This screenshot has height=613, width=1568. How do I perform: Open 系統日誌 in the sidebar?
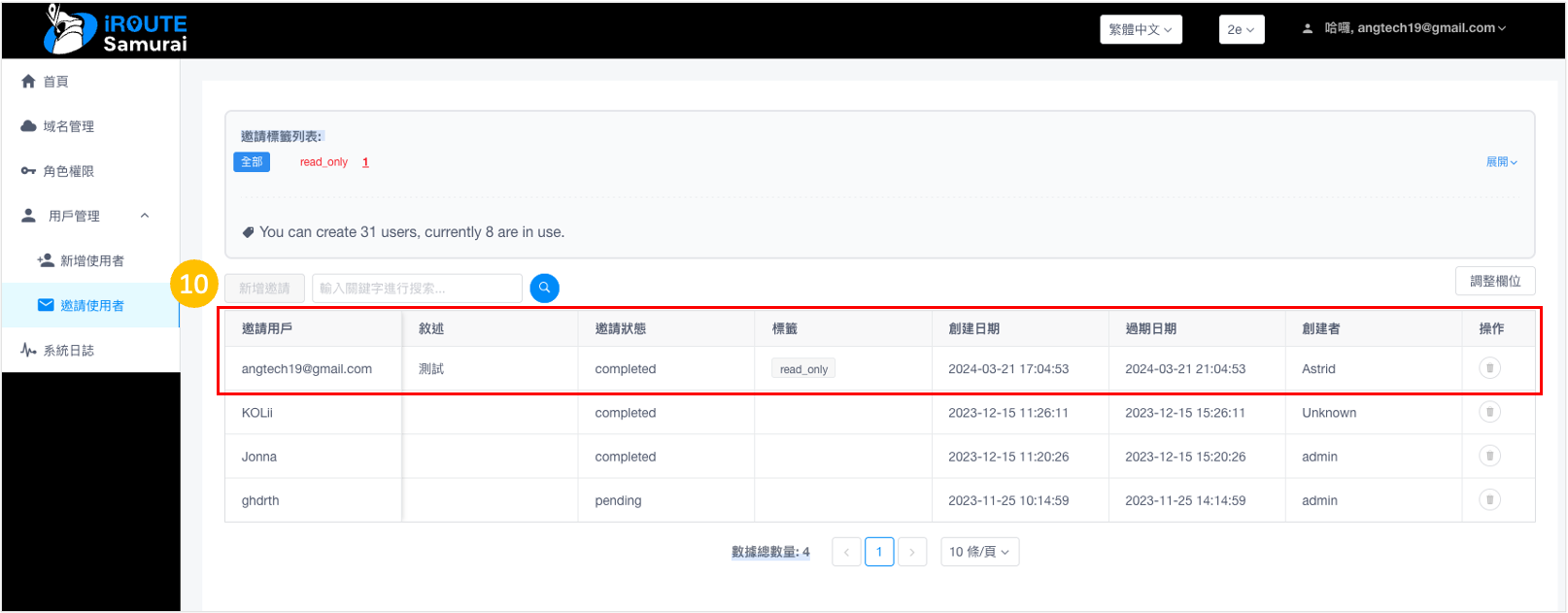coord(68,351)
